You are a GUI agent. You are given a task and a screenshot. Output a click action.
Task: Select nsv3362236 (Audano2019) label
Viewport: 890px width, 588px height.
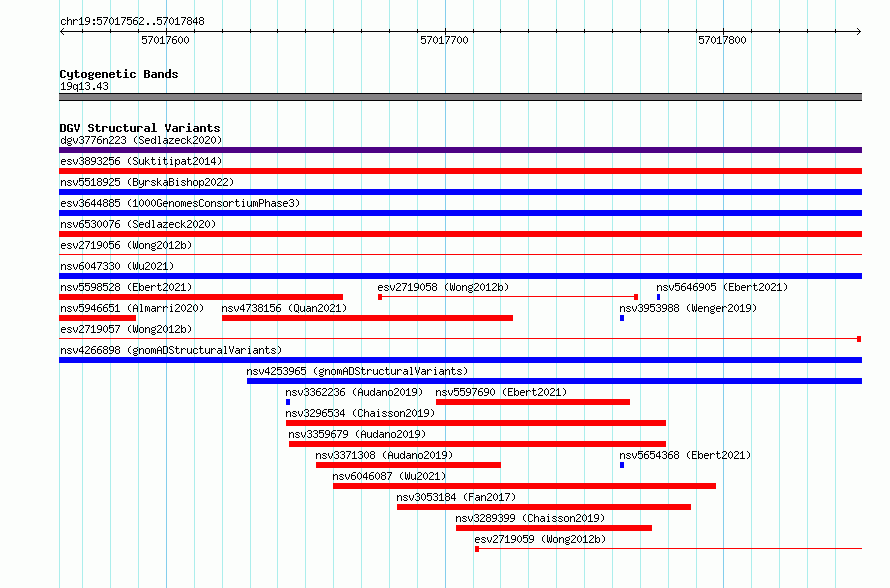pyautogui.click(x=354, y=392)
